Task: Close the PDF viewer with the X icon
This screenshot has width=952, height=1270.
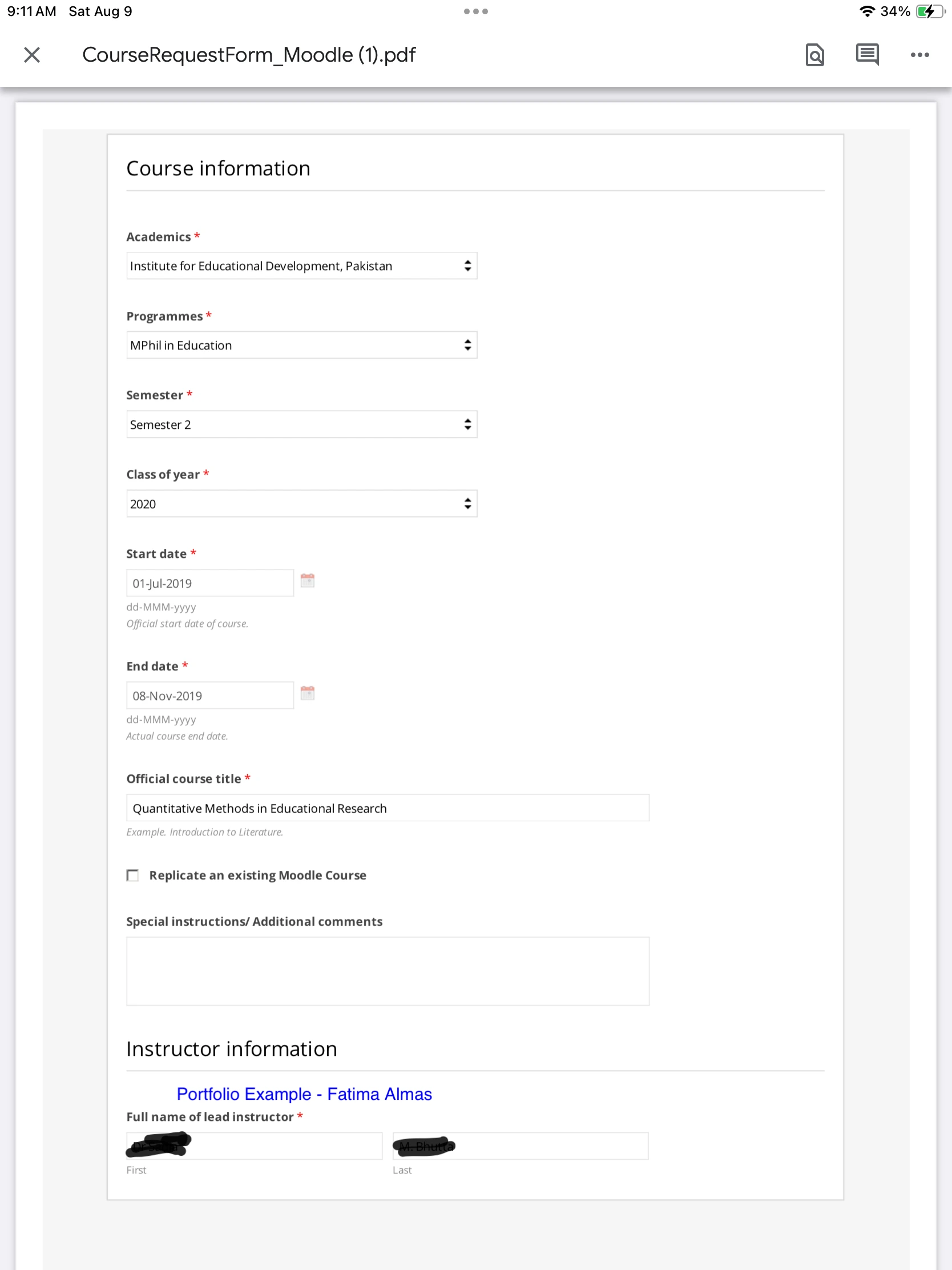Action: tap(32, 55)
